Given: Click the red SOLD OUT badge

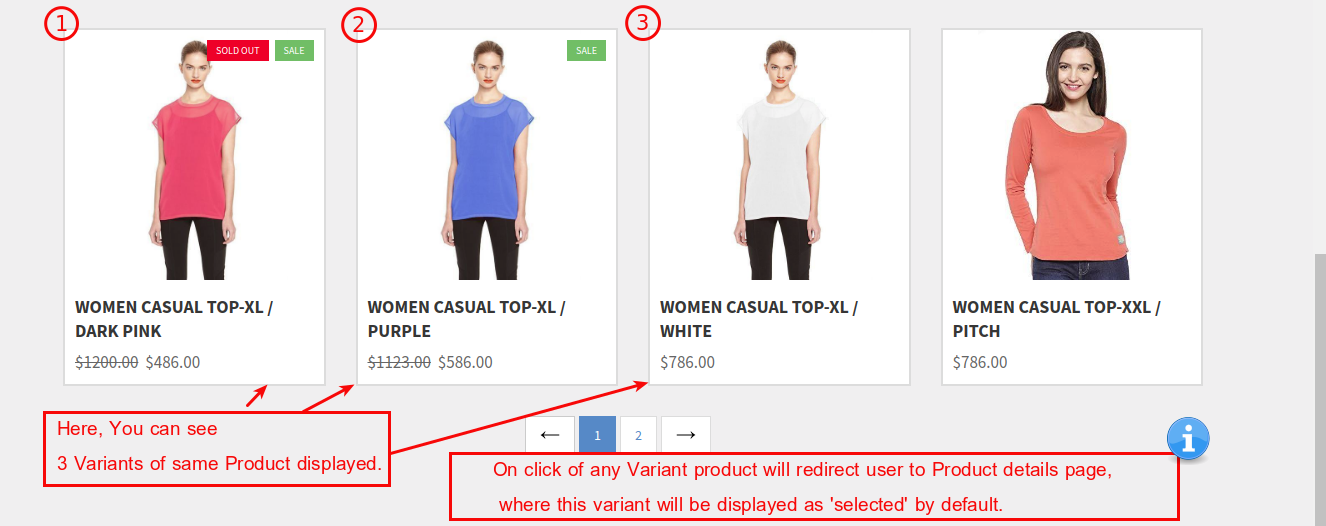Looking at the screenshot, I should (238, 50).
